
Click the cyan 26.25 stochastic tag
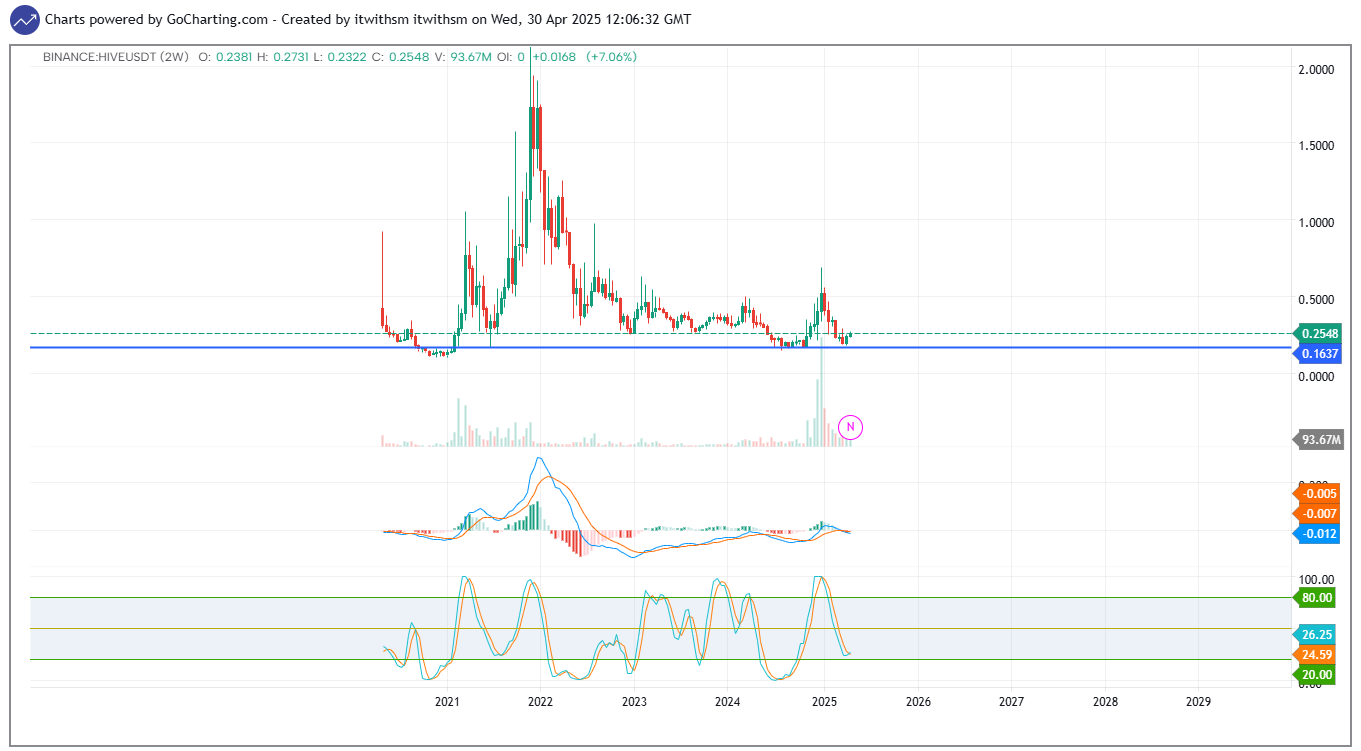[1317, 634]
